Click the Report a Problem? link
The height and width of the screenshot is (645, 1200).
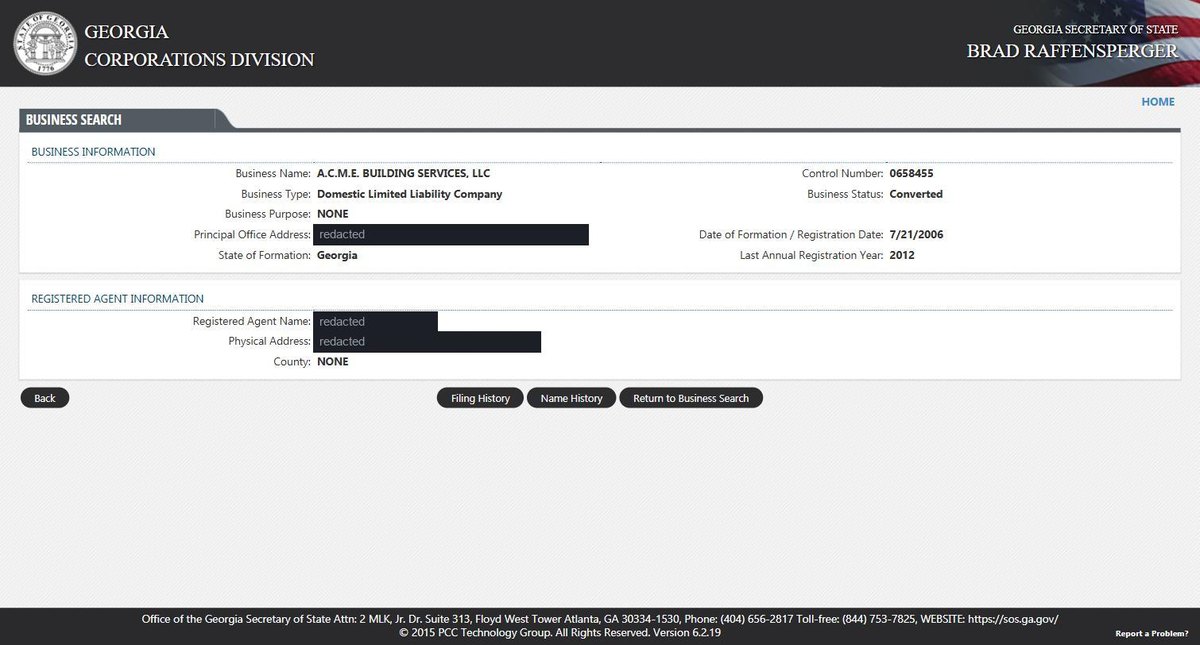point(1151,634)
